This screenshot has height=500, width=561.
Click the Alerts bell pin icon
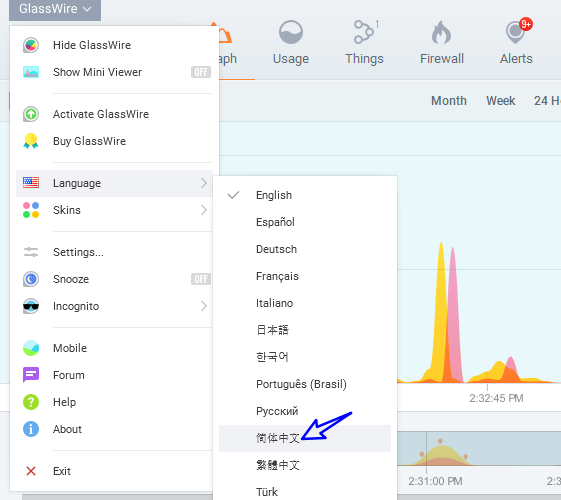coord(515,33)
